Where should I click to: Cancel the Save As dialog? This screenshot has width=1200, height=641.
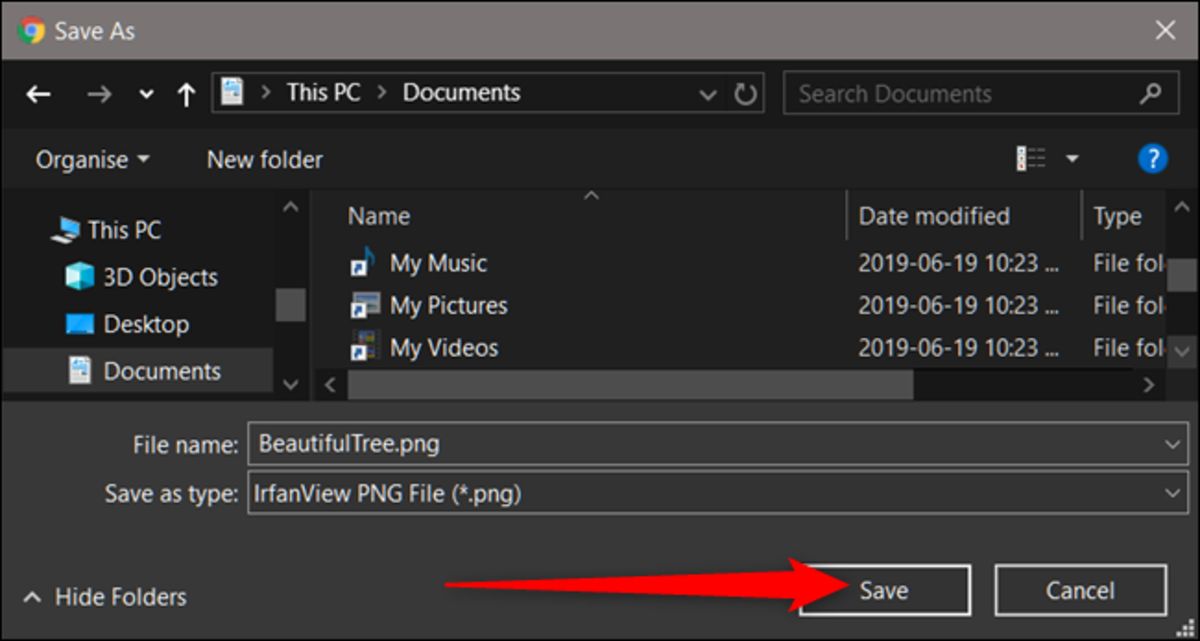[1081, 589]
